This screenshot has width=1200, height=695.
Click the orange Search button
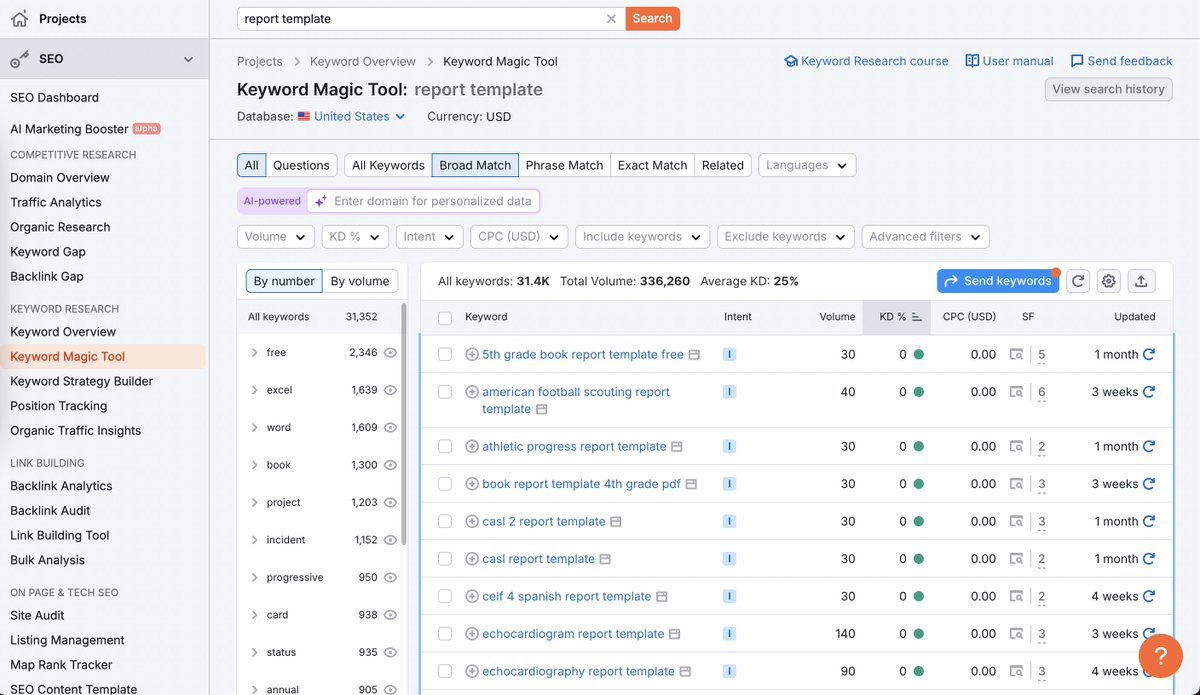coord(652,18)
